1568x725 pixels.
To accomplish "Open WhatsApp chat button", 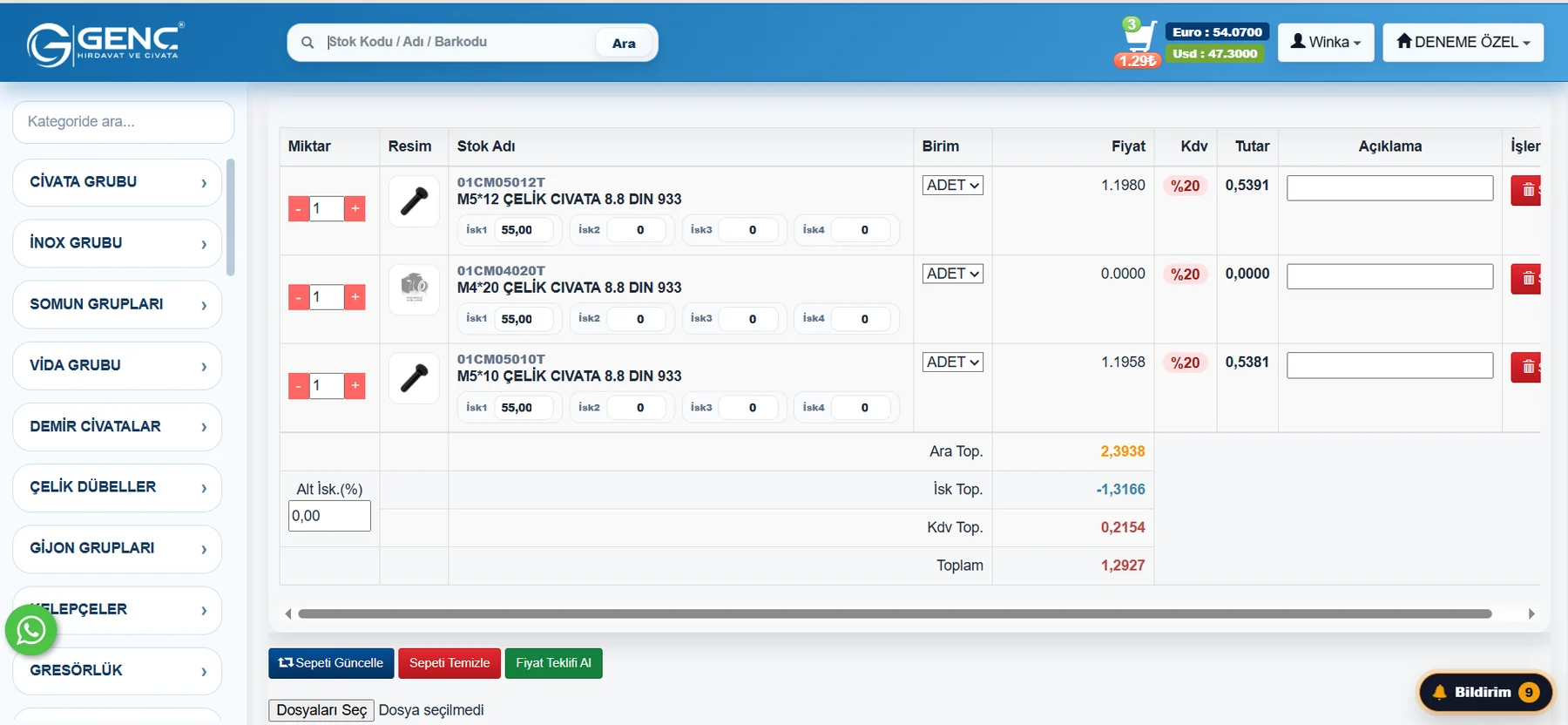I will [x=31, y=629].
